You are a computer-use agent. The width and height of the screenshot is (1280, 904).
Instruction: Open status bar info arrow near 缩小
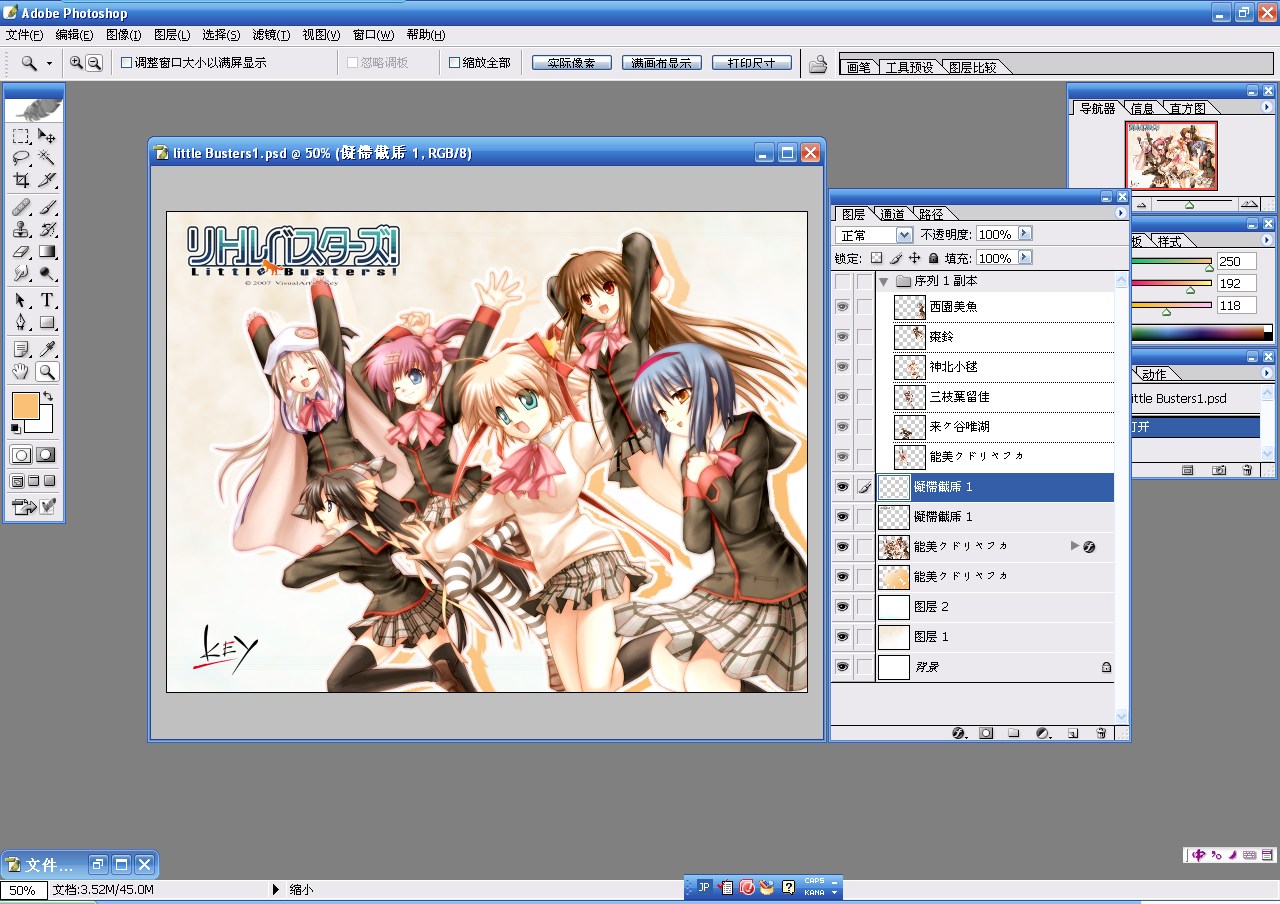tap(276, 889)
